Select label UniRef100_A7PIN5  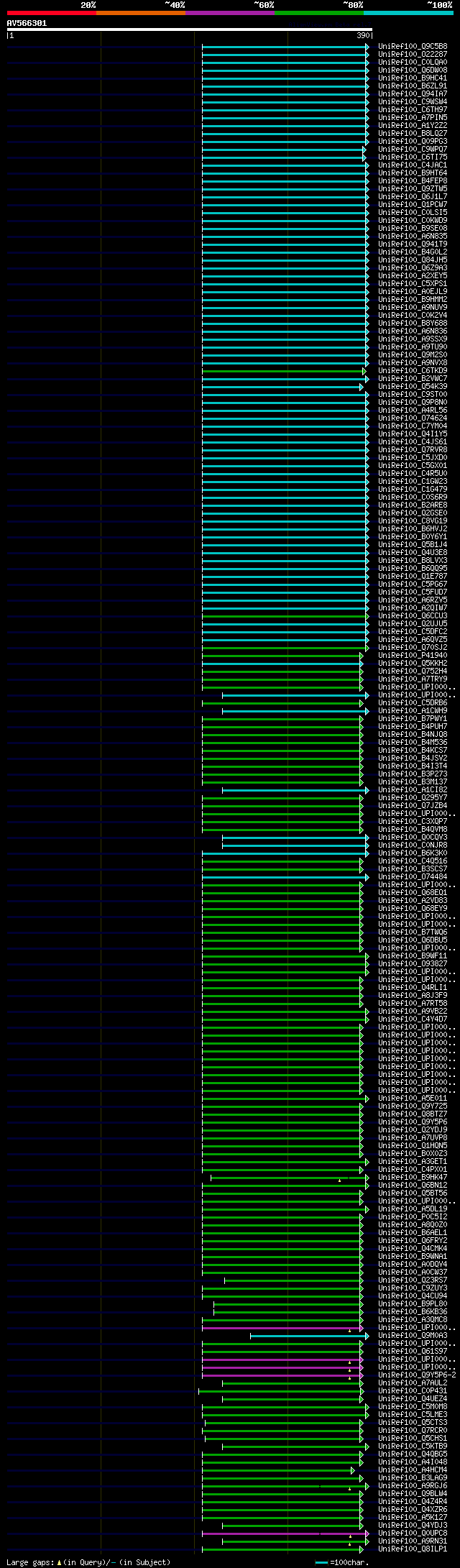tap(413, 117)
